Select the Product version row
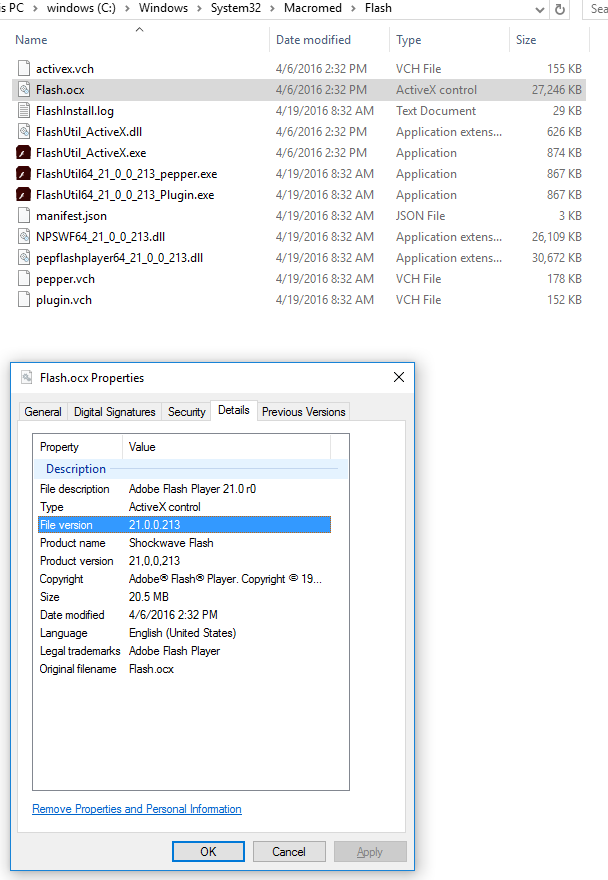The width and height of the screenshot is (608, 880). point(184,561)
